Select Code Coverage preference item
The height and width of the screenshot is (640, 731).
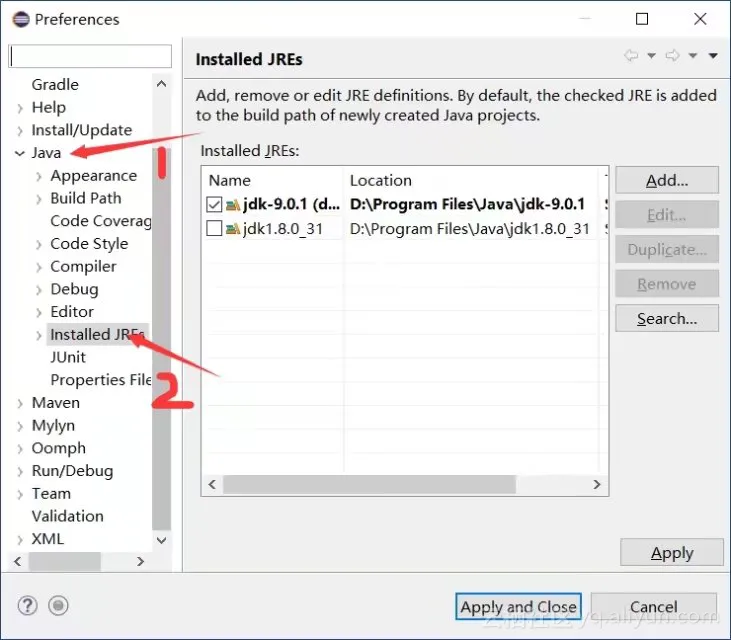click(101, 221)
